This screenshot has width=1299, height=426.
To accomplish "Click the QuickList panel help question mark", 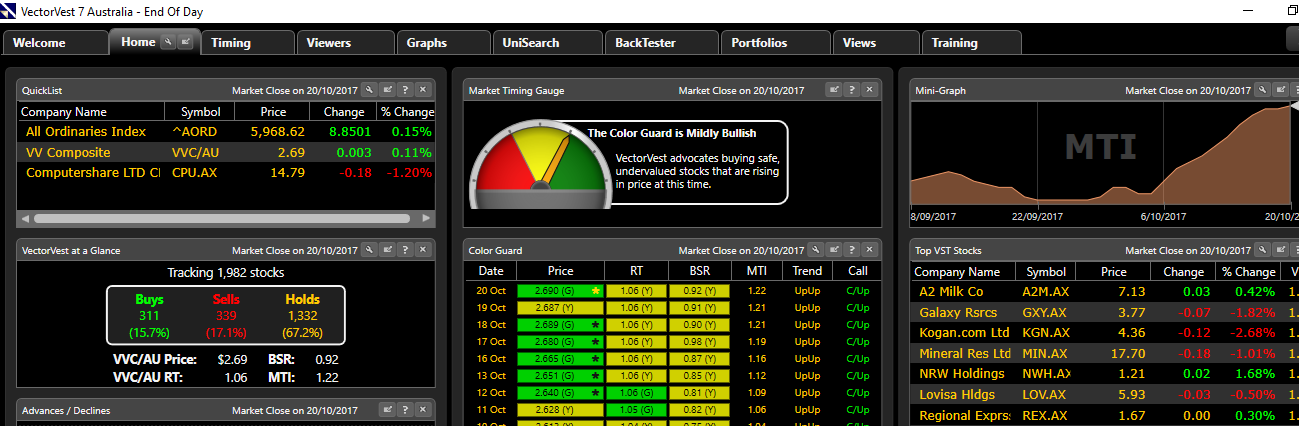I will pyautogui.click(x=405, y=90).
